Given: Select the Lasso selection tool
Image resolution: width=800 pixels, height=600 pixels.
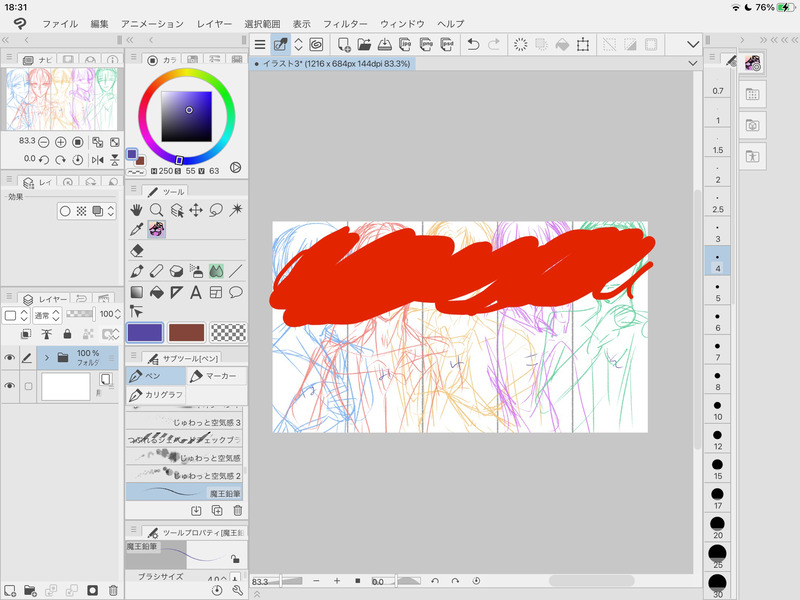Looking at the screenshot, I should [x=216, y=210].
